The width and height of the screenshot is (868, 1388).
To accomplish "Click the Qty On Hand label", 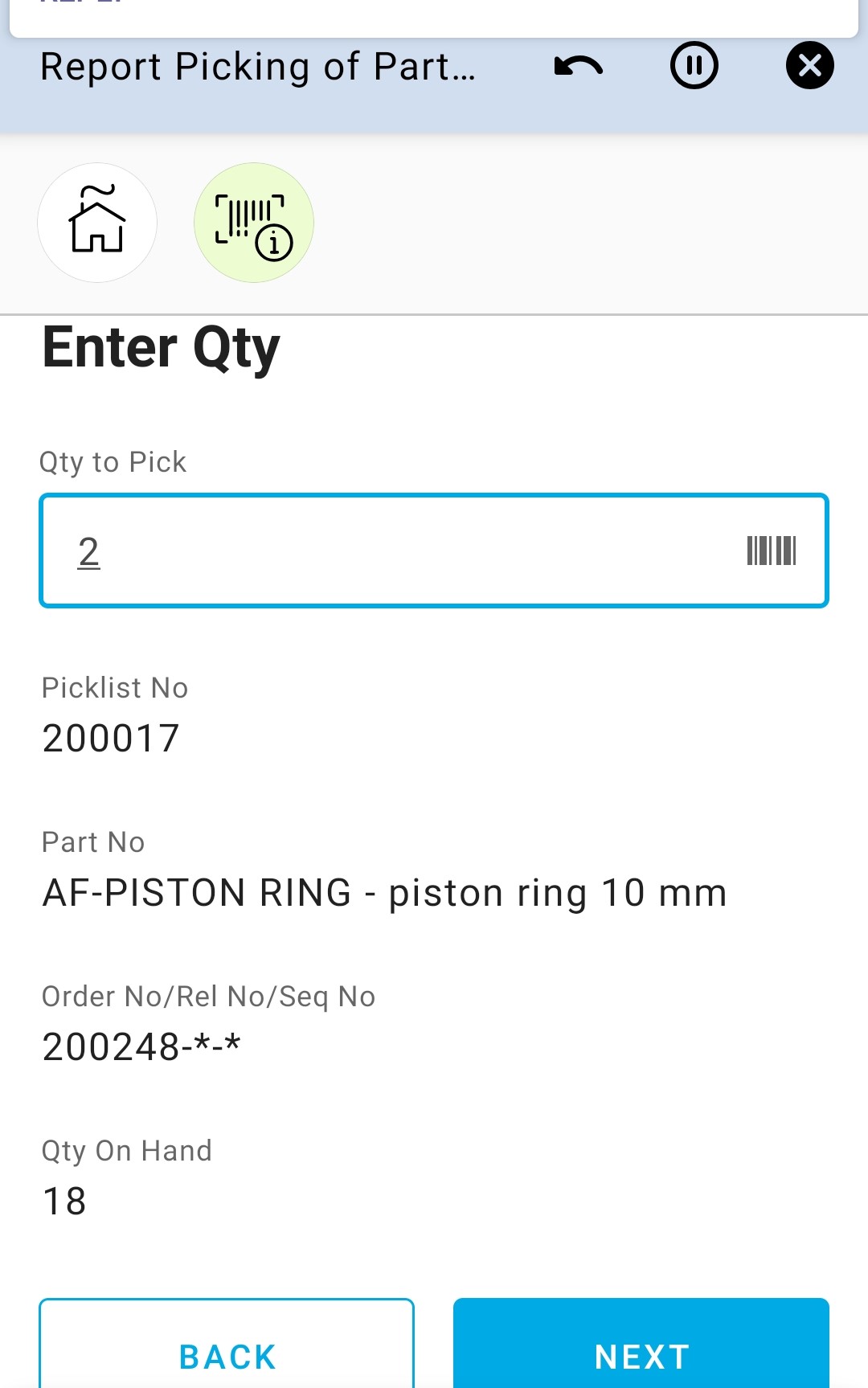I will tap(126, 1151).
